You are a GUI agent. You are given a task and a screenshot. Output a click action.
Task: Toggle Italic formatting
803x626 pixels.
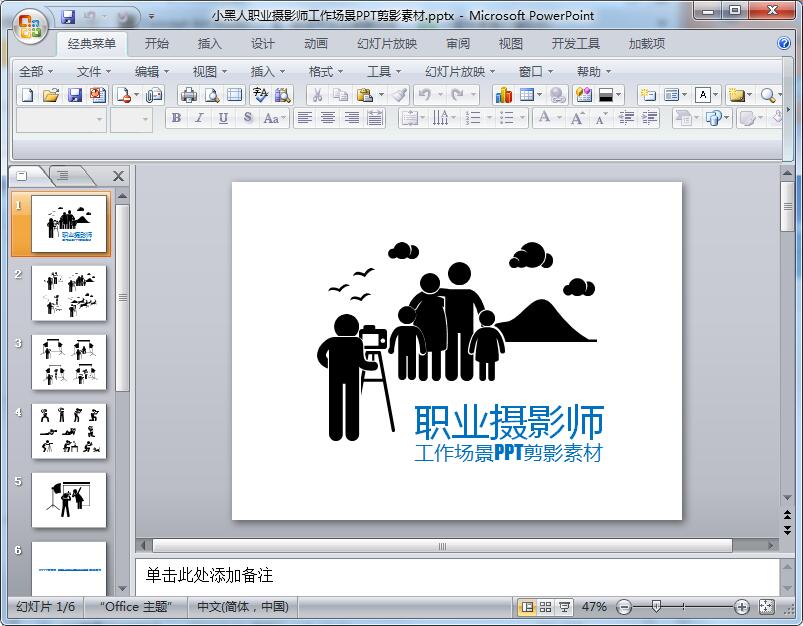(x=199, y=118)
